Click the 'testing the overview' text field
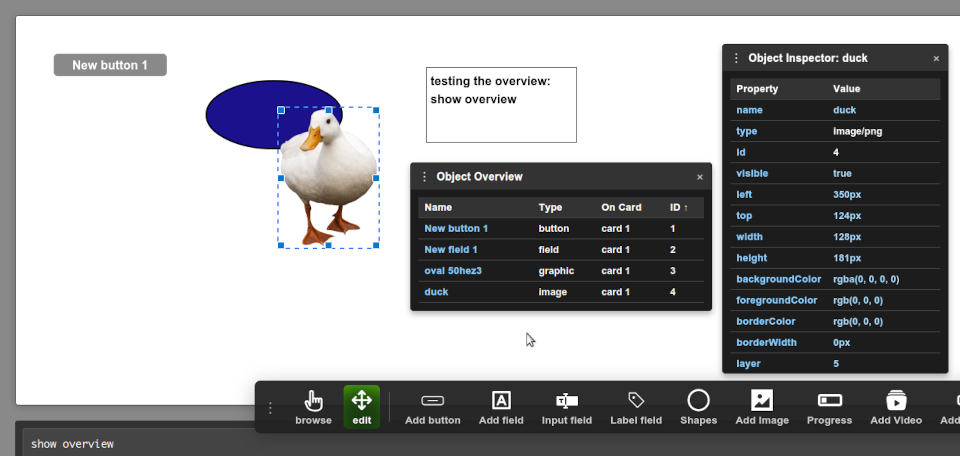The image size is (960, 456). (x=501, y=105)
